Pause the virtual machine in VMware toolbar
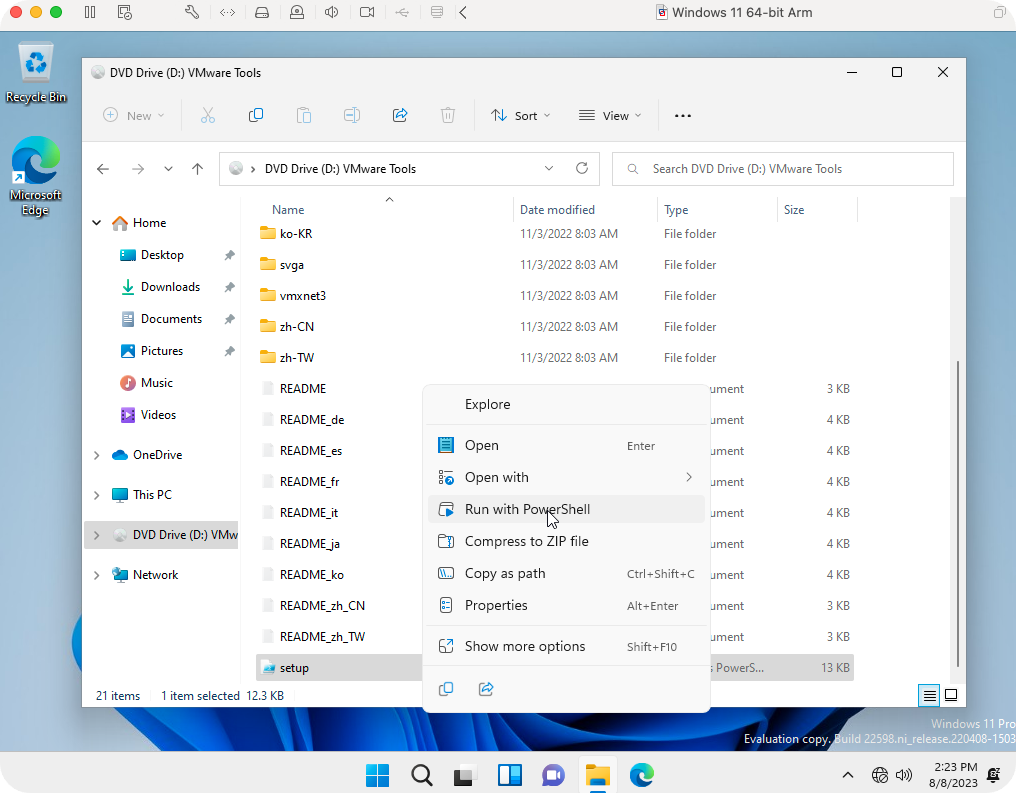Screen dimensions: 1016x793 click(x=90, y=12)
